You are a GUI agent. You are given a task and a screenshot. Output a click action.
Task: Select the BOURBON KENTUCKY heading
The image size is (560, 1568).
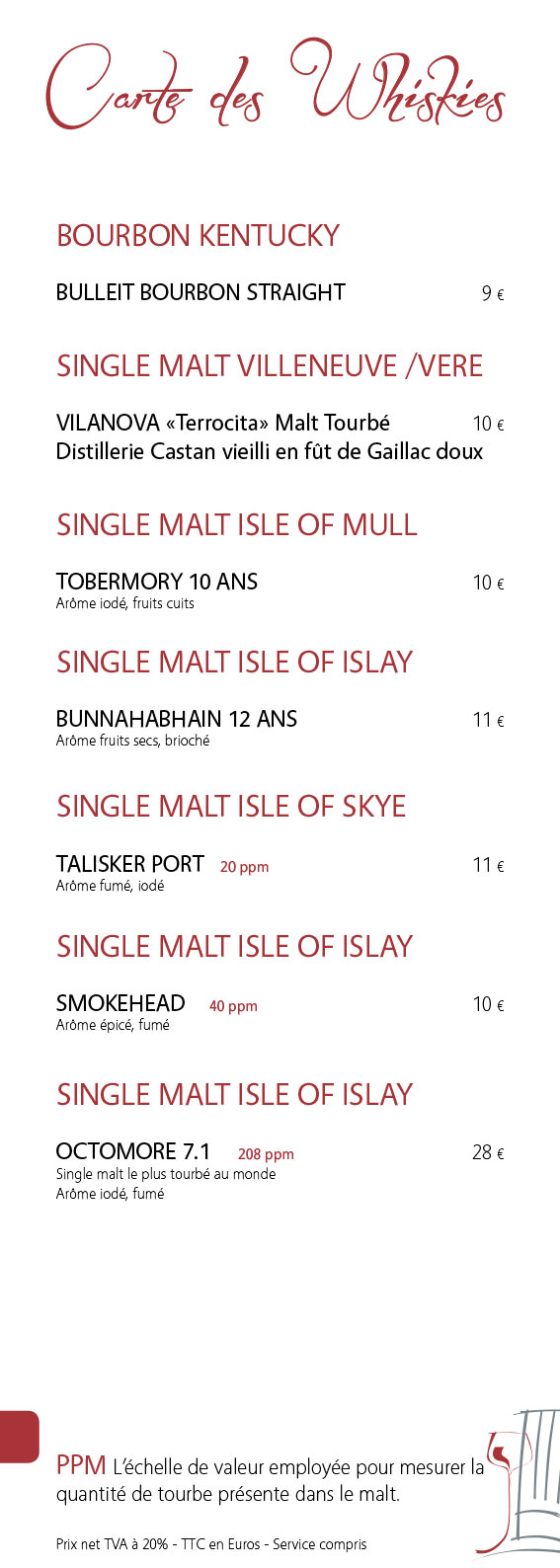point(198,236)
